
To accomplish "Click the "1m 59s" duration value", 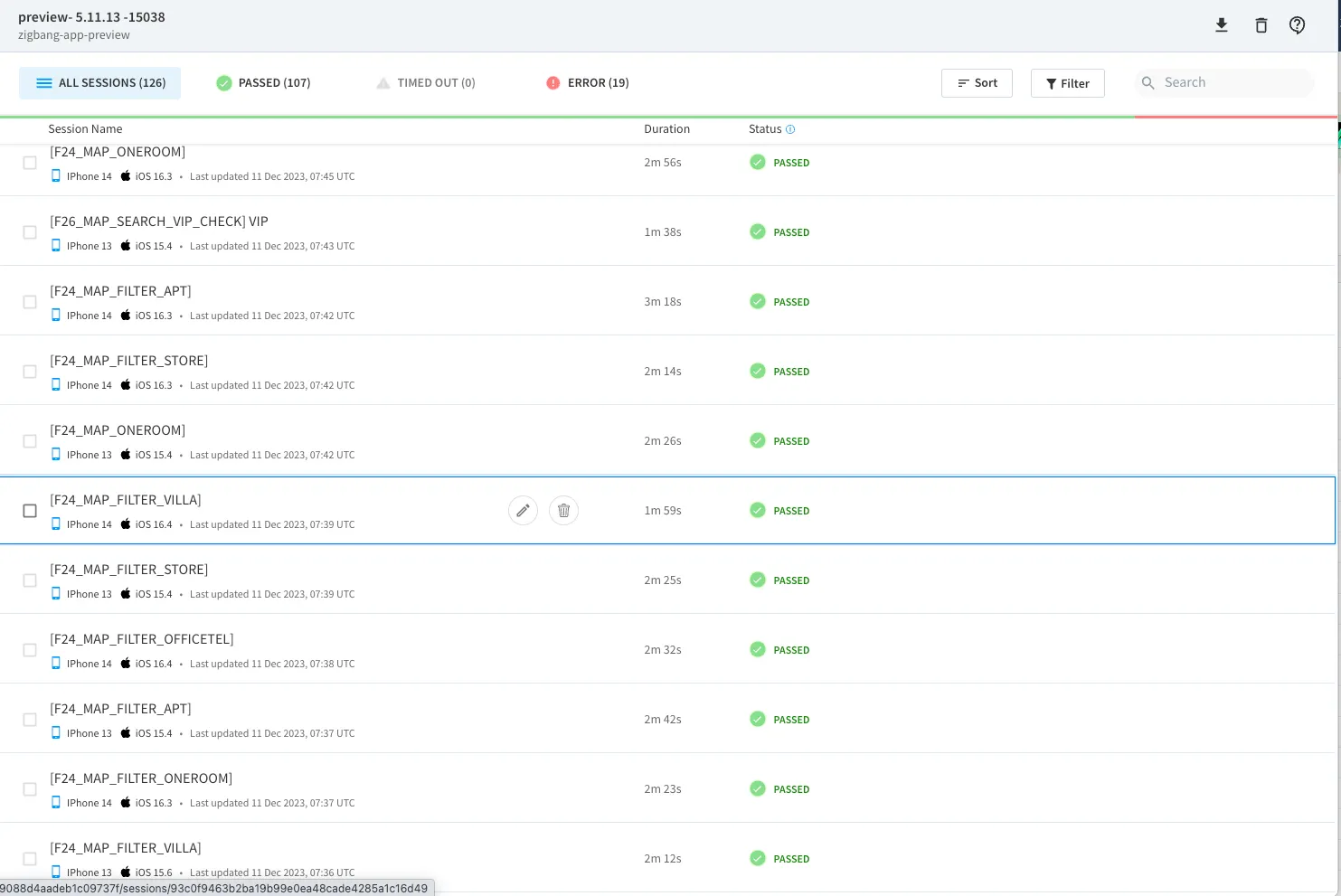I will pos(663,511).
